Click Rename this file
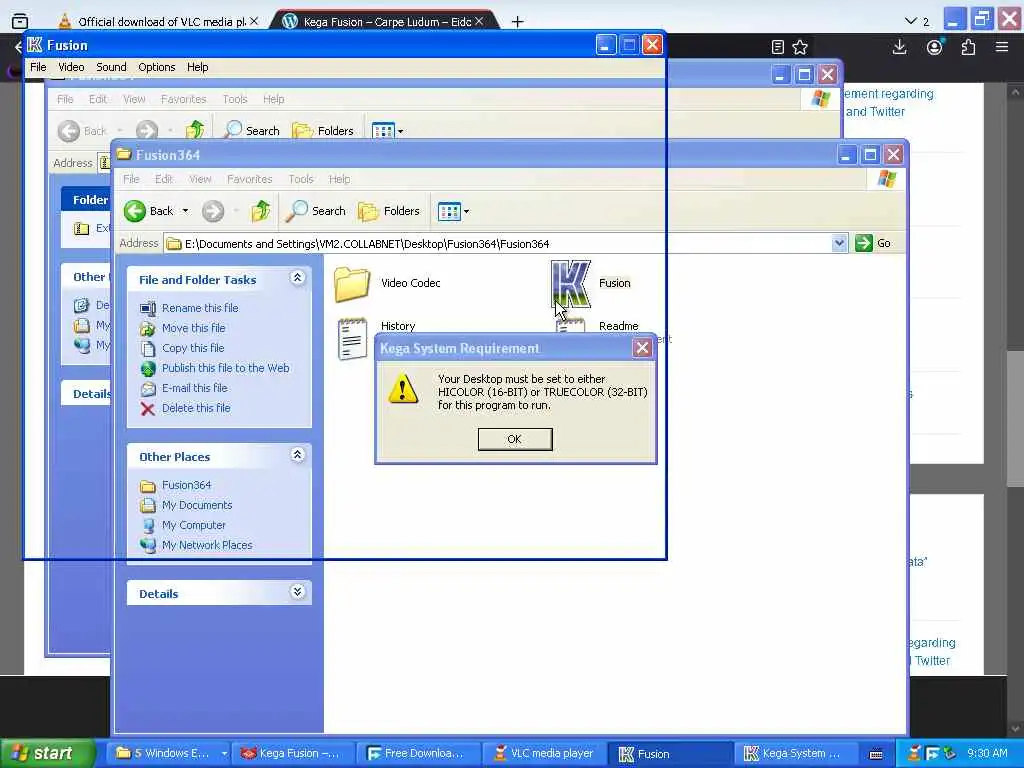The image size is (1024, 768). [x=200, y=308]
